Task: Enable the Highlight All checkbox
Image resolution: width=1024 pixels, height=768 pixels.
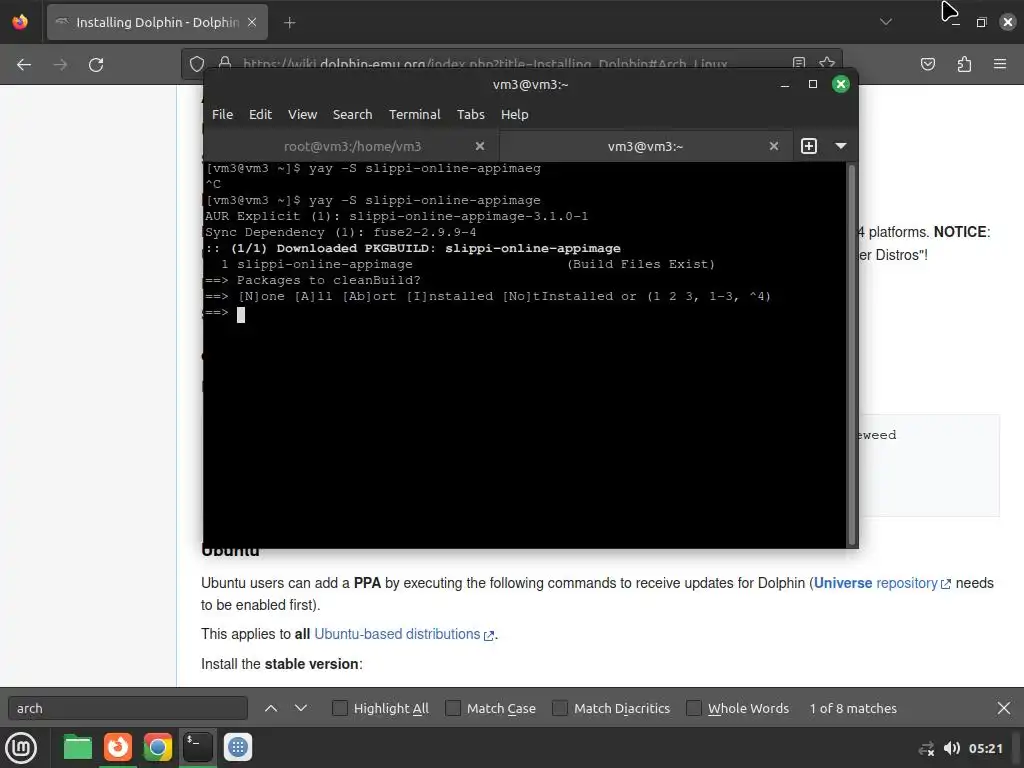Action: (x=340, y=708)
